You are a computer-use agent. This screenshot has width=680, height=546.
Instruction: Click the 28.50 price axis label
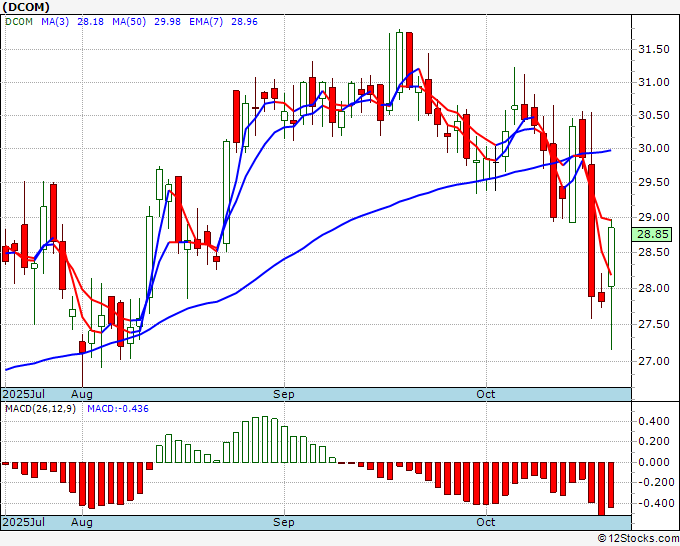(x=654, y=252)
